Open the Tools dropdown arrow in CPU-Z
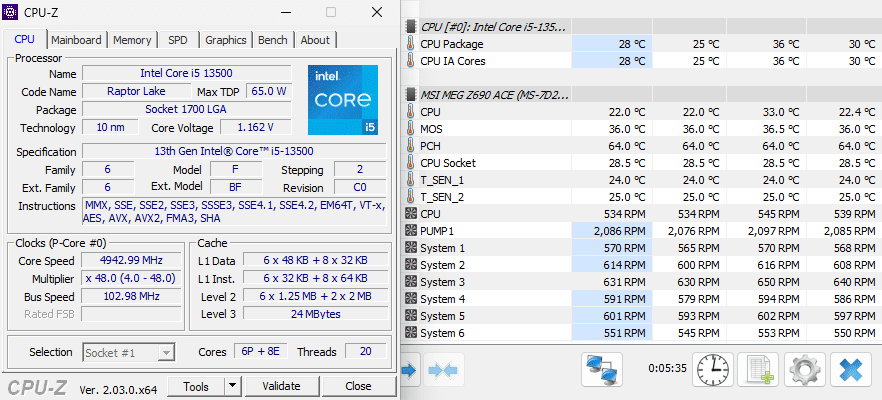Screen dimensions: 882x400 click(x=232, y=386)
